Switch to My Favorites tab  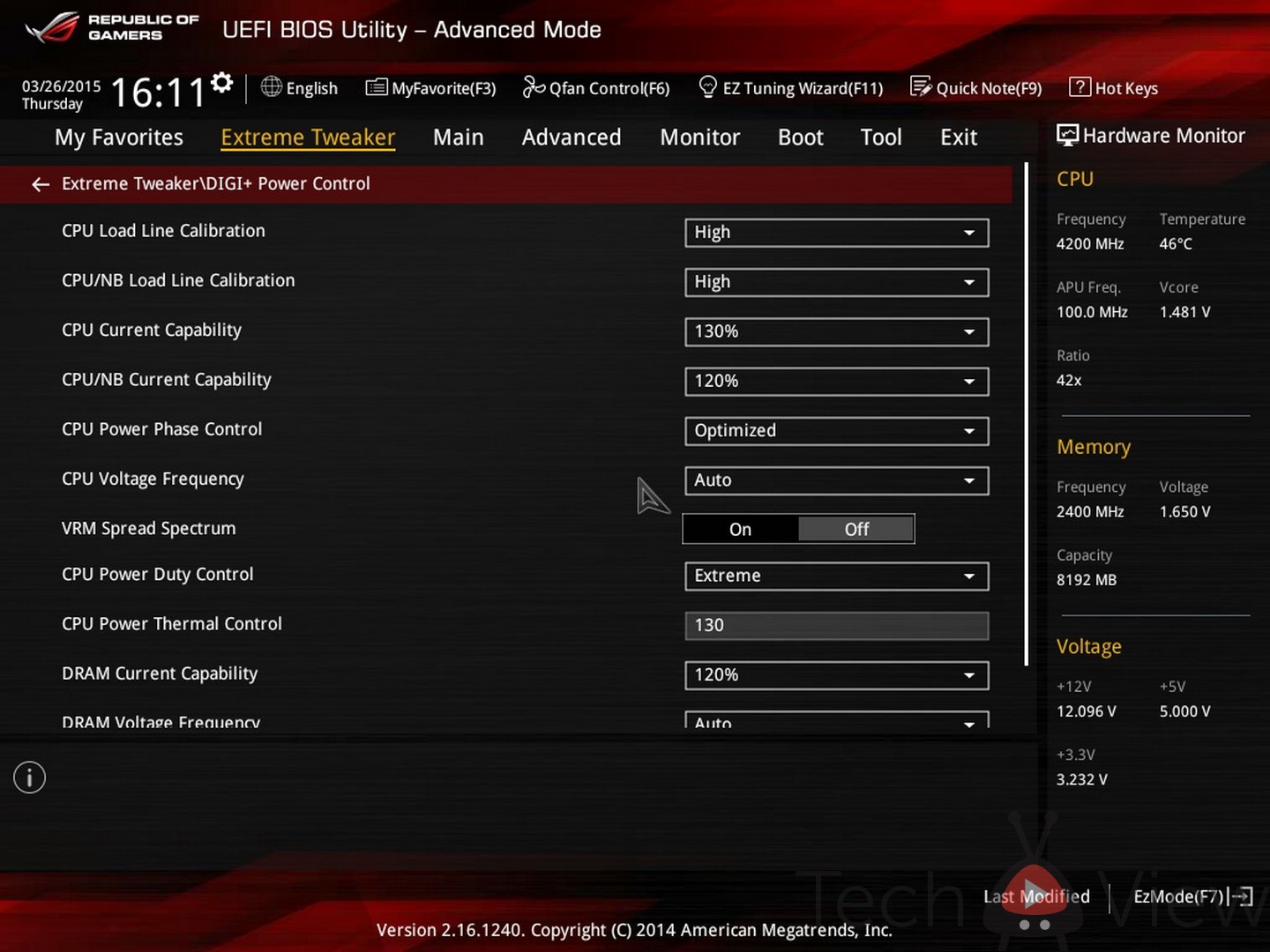point(119,138)
